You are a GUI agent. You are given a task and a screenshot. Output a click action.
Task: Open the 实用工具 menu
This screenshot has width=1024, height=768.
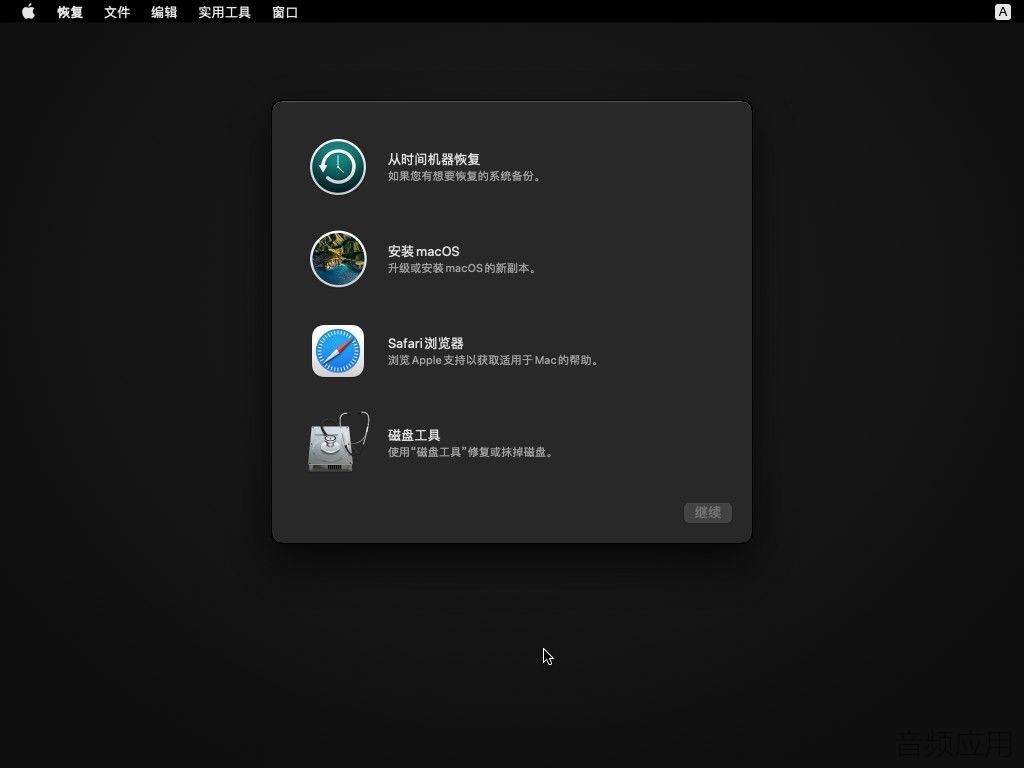click(225, 12)
